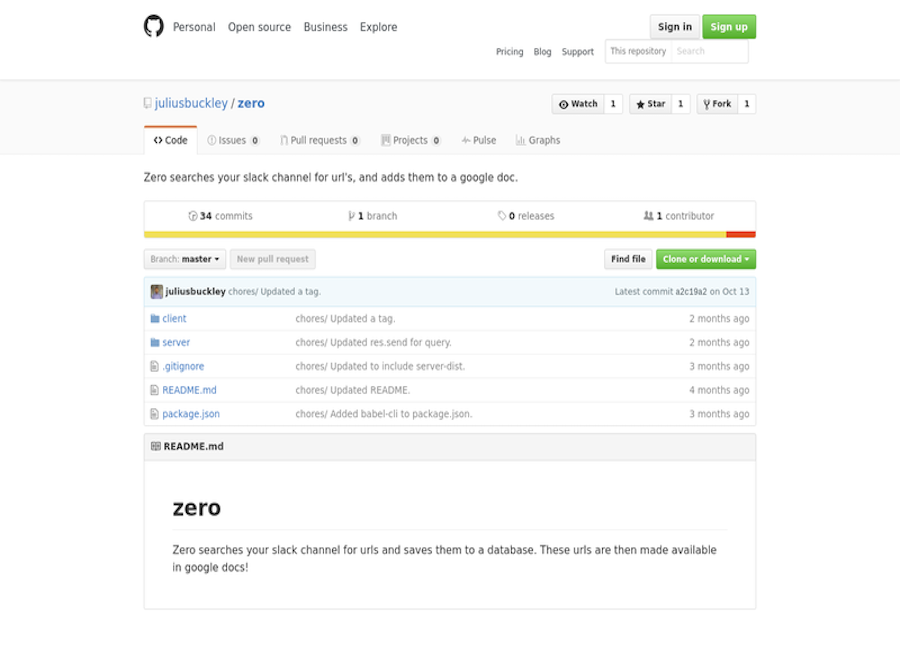Image resolution: width=900 pixels, height=650 pixels.
Task: Click the contributors people icon
Action: [649, 216]
